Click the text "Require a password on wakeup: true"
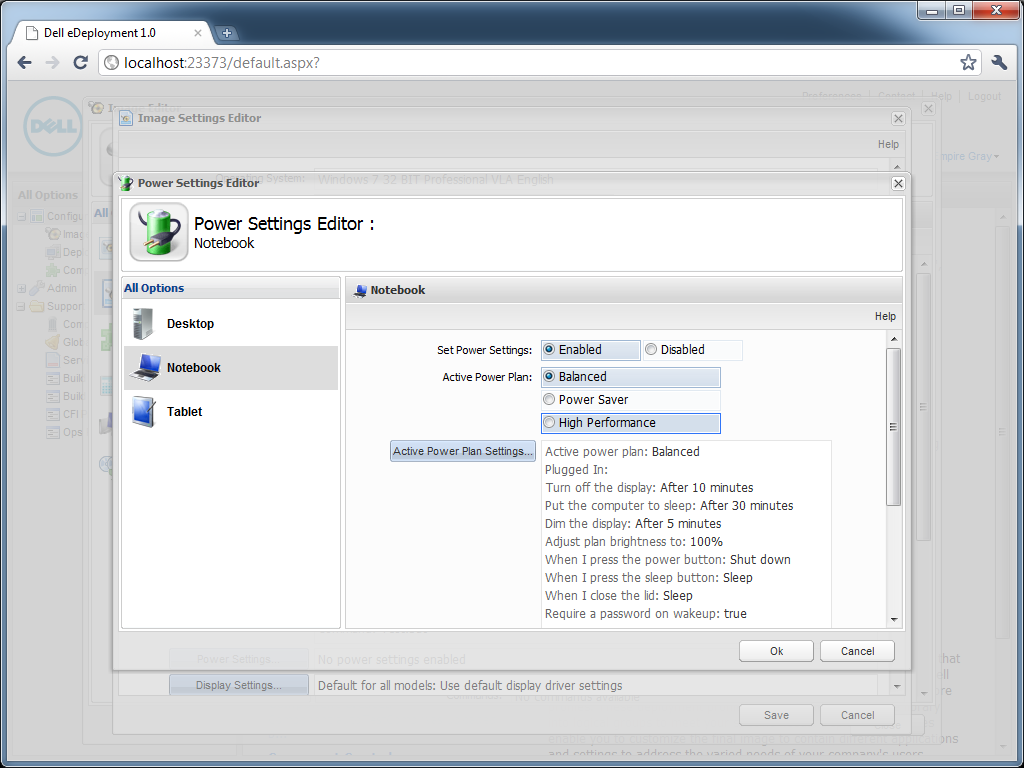Viewport: 1024px width, 768px height. (646, 614)
